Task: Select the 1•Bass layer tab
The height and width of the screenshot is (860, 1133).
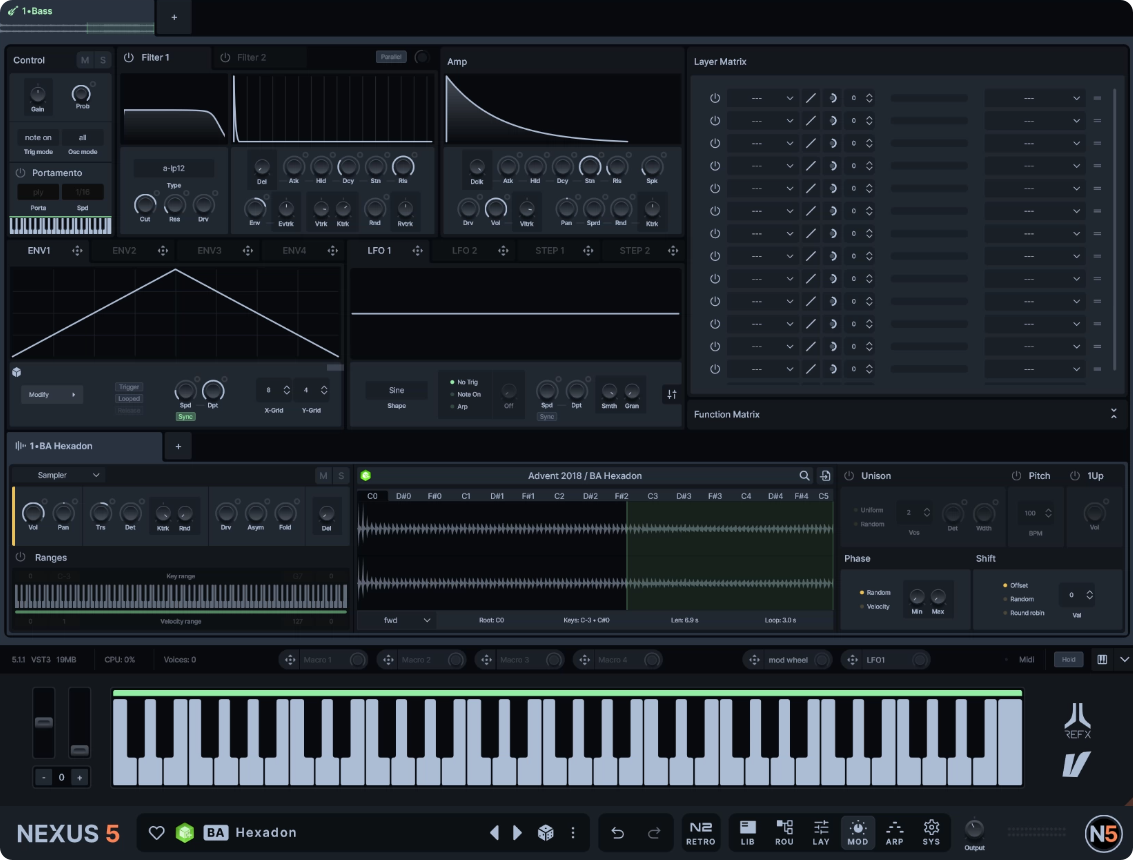Action: [x=77, y=17]
